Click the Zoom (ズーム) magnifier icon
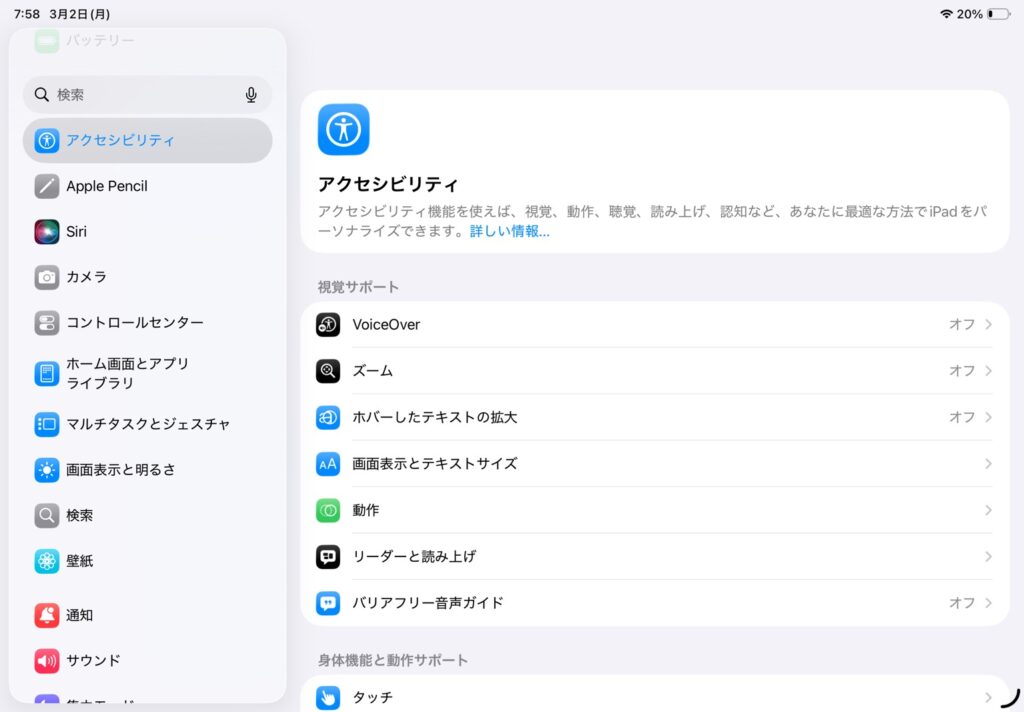The image size is (1024, 712). point(328,371)
